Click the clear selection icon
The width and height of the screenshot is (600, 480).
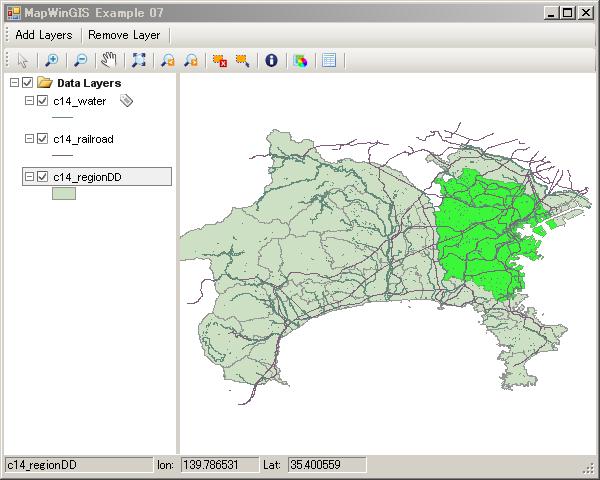coord(219,60)
